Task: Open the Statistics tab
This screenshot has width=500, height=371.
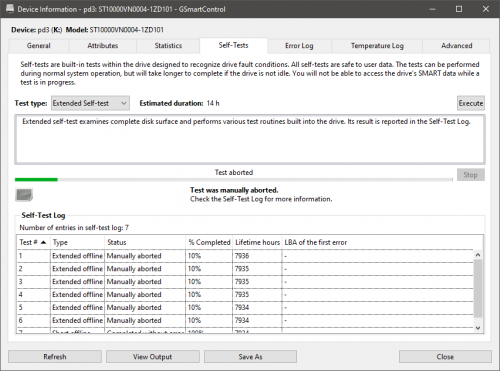Action: point(168,46)
